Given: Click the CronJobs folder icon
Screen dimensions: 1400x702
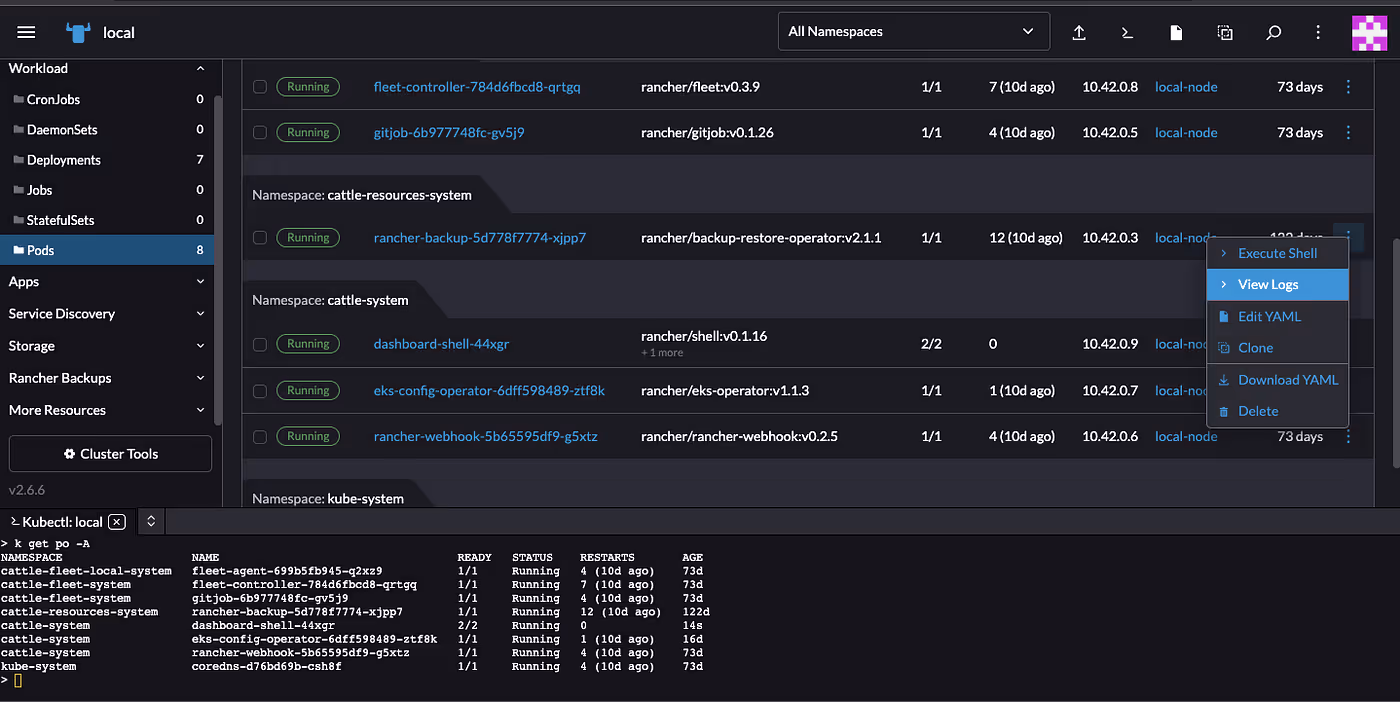Looking at the screenshot, I should [18, 100].
